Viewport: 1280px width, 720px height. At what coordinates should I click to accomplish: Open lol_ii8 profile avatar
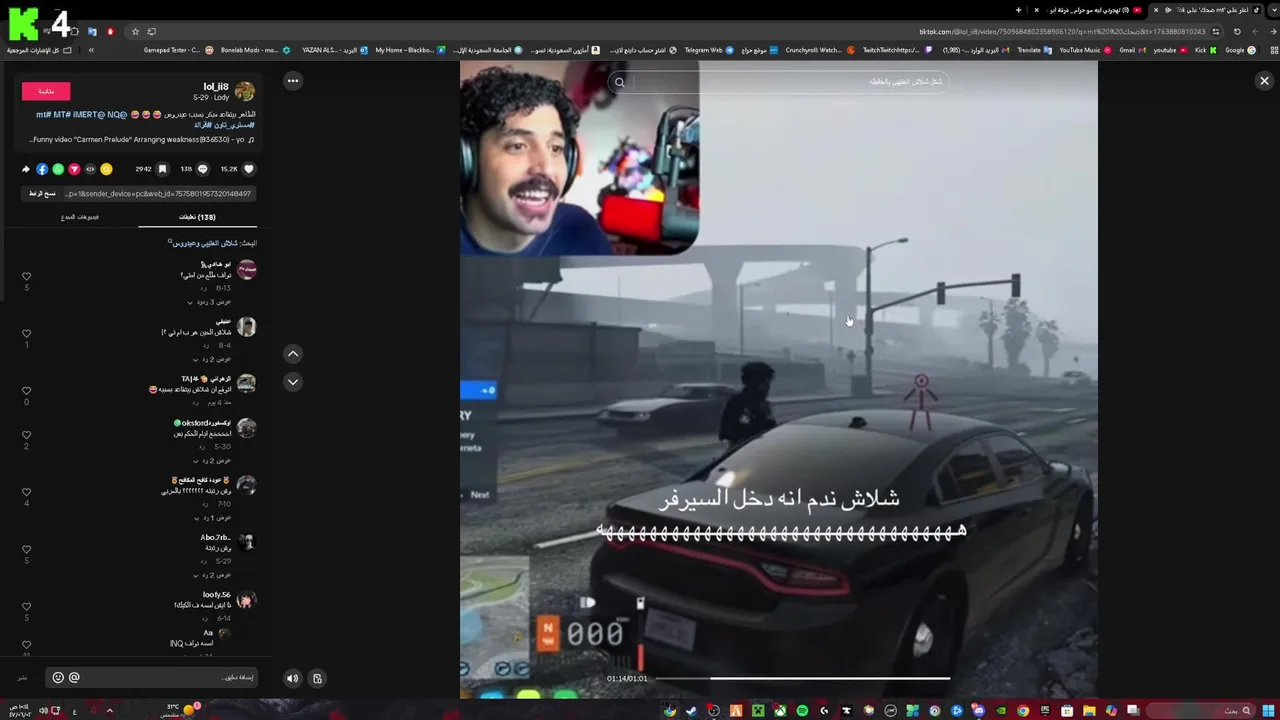pyautogui.click(x=245, y=91)
